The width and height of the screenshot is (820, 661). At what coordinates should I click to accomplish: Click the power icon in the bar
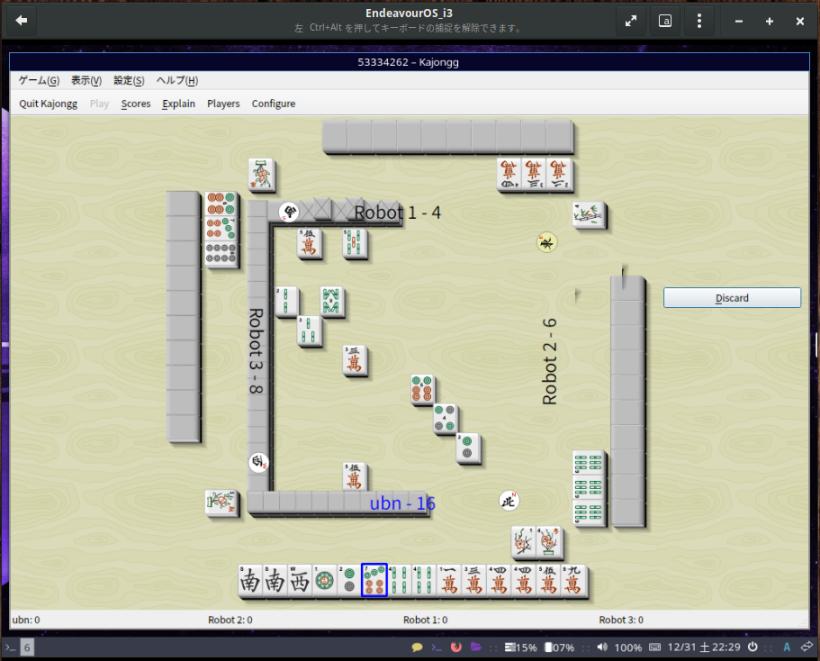click(x=753, y=647)
